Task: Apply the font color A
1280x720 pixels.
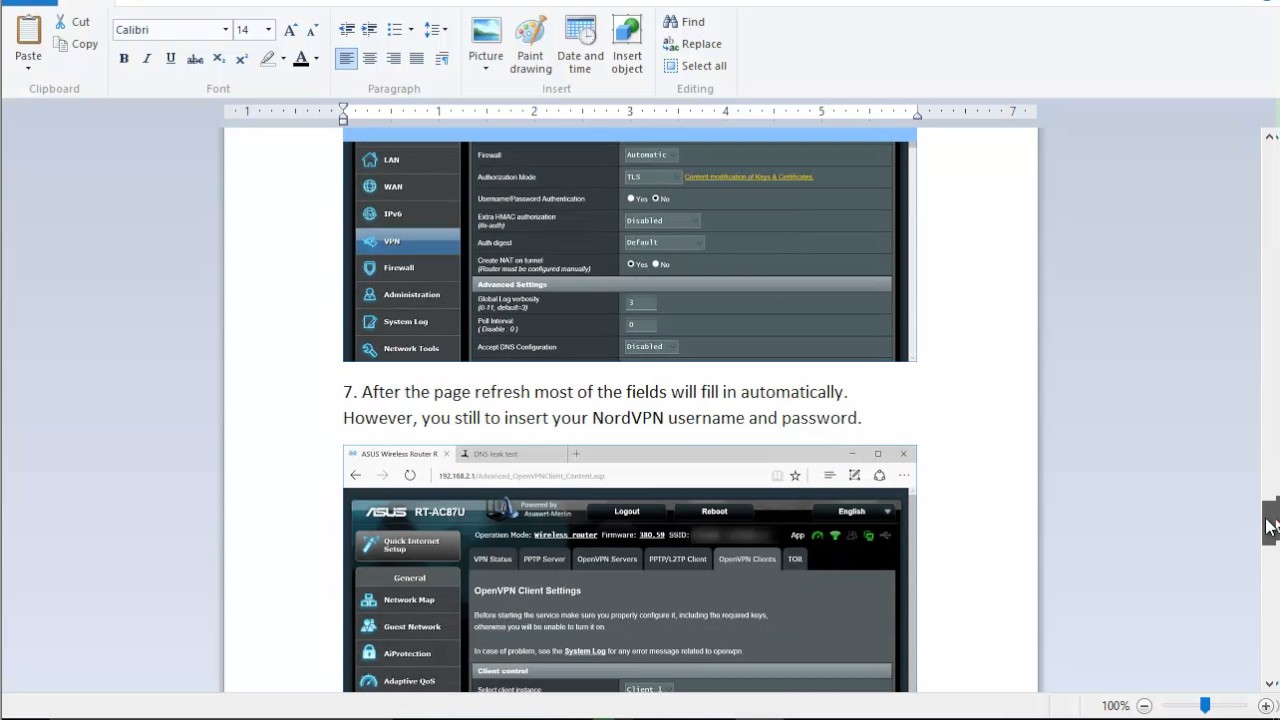Action: click(301, 59)
